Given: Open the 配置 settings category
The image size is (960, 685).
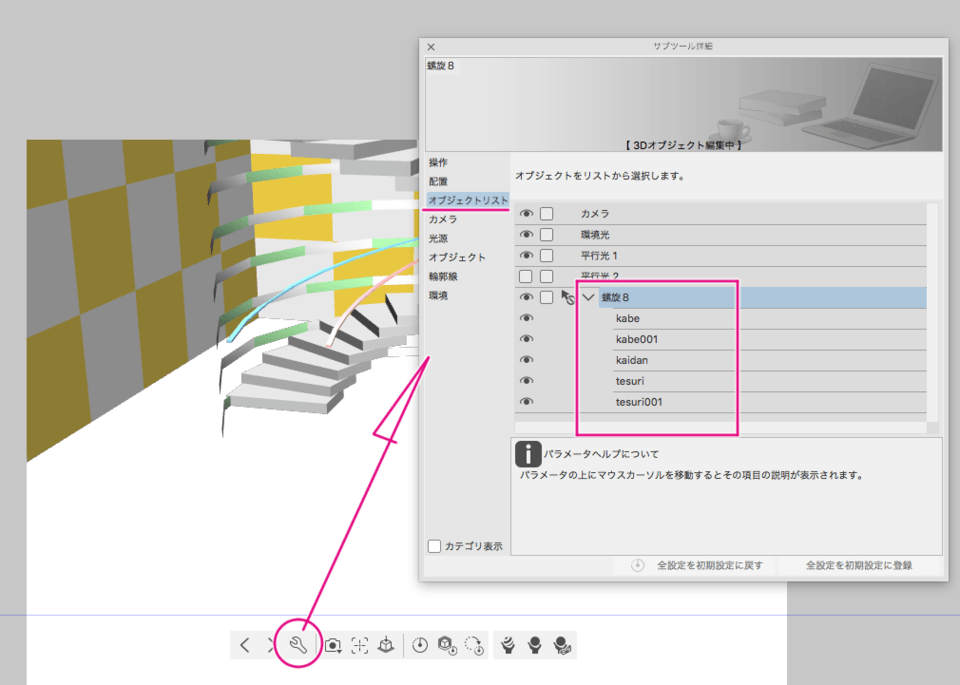Looking at the screenshot, I should click(x=438, y=181).
